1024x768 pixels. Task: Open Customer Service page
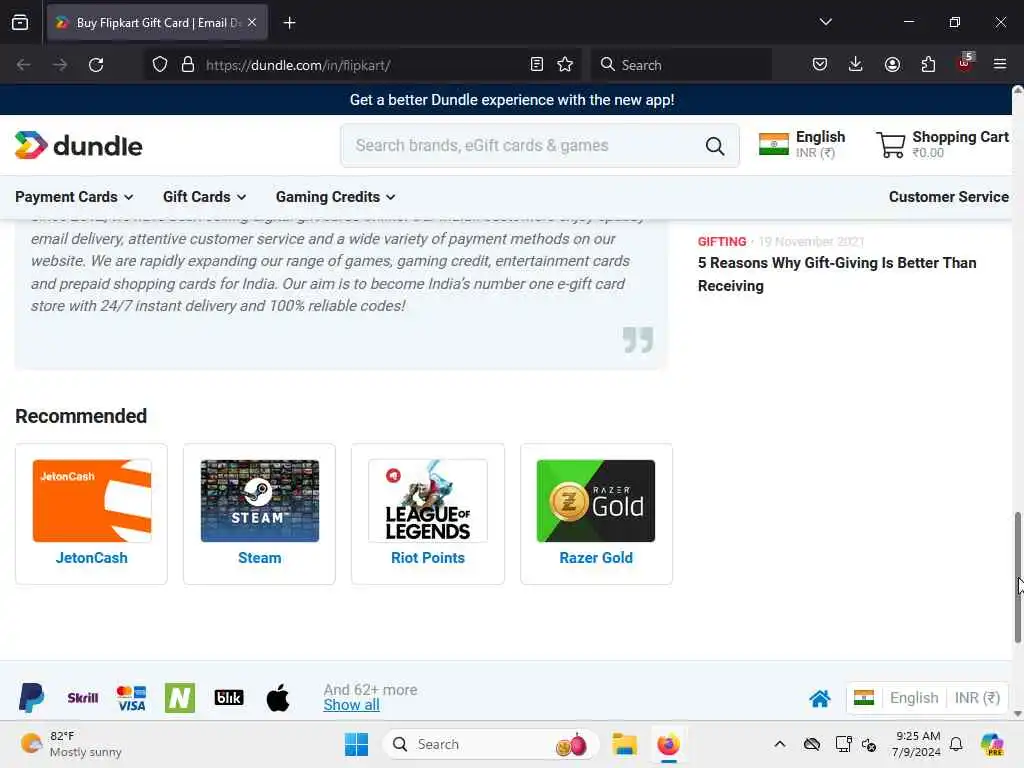(x=948, y=197)
